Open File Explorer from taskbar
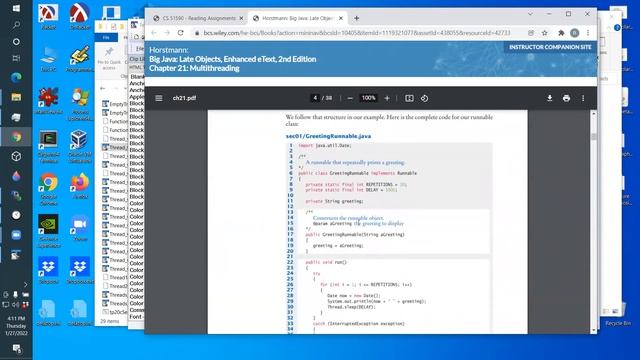 [16, 97]
